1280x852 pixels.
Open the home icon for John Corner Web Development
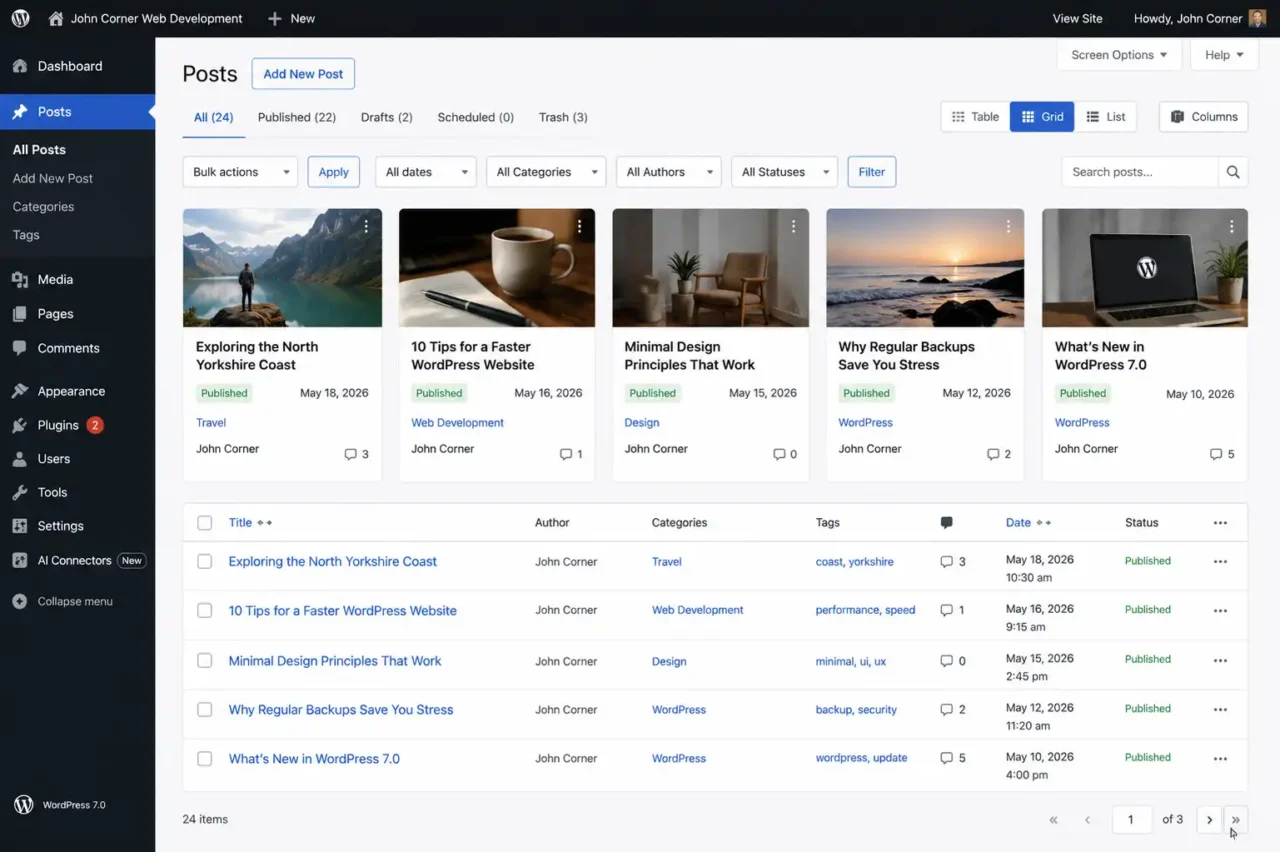coord(56,18)
